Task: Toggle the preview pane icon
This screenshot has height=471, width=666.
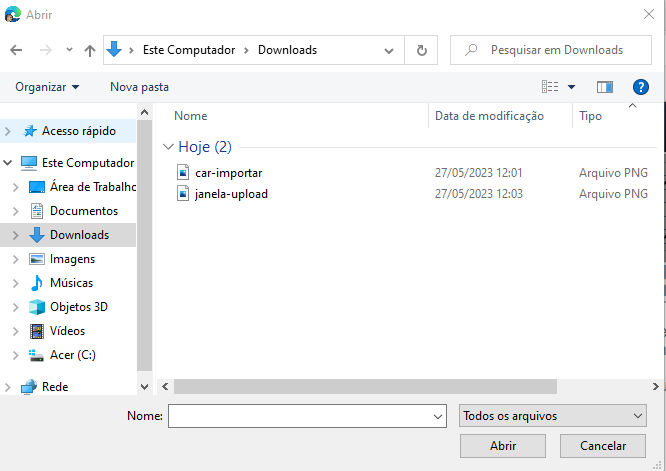Action: point(604,87)
